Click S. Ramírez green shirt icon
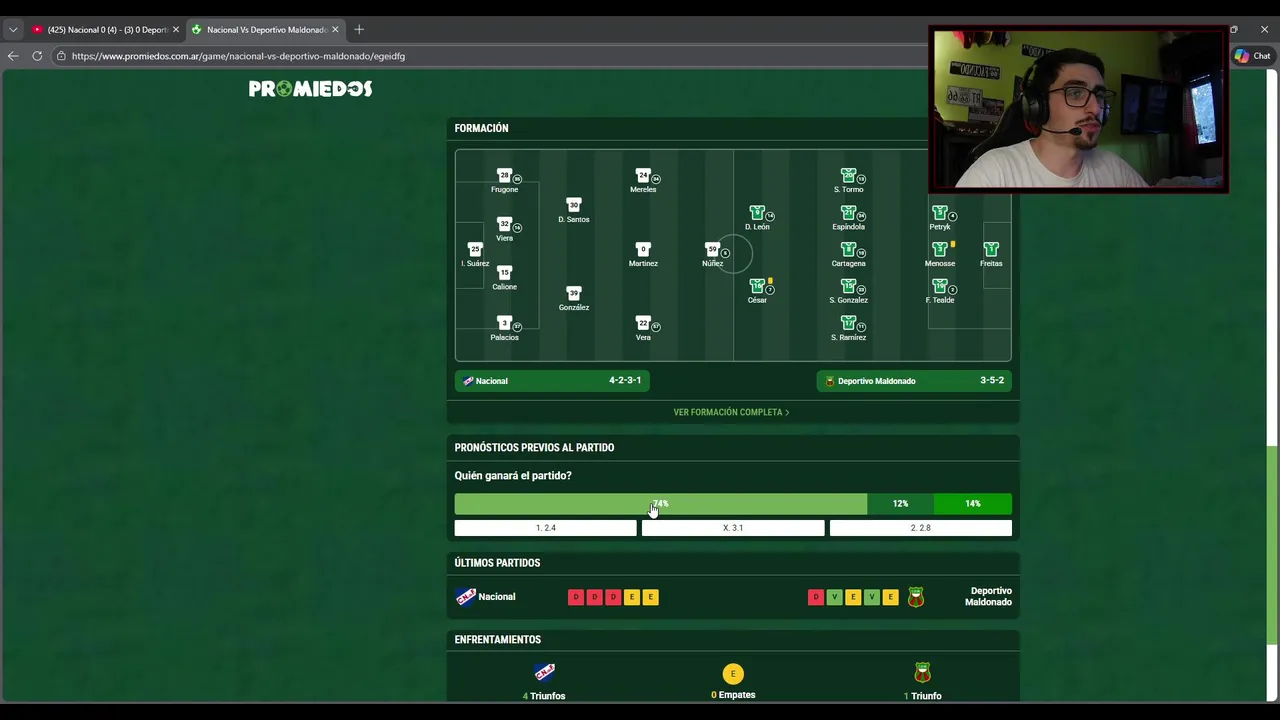Viewport: 1280px width, 720px height. pos(848,324)
